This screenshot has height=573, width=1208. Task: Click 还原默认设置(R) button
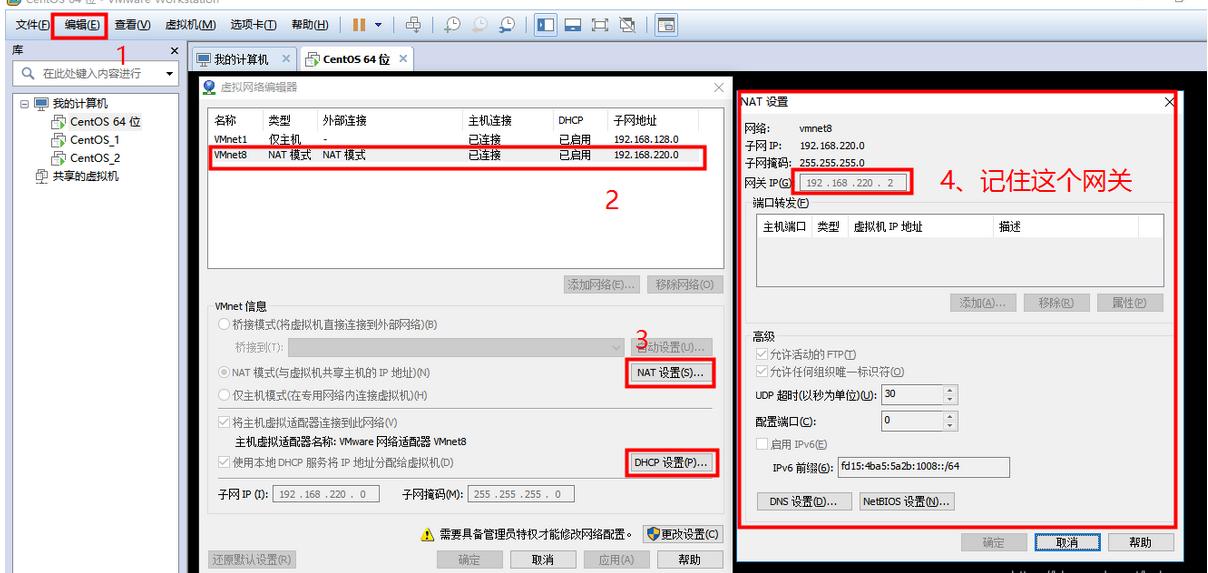pyautogui.click(x=252, y=560)
